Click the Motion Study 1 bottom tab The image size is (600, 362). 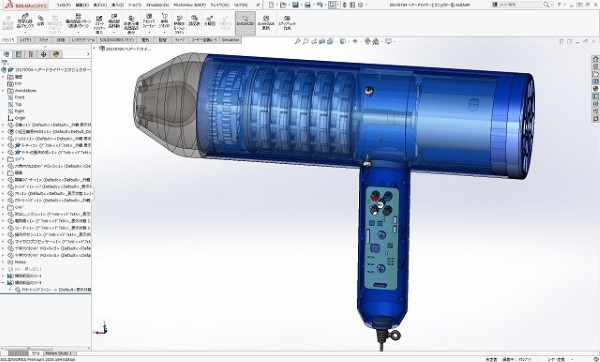pyautogui.click(x=59, y=353)
